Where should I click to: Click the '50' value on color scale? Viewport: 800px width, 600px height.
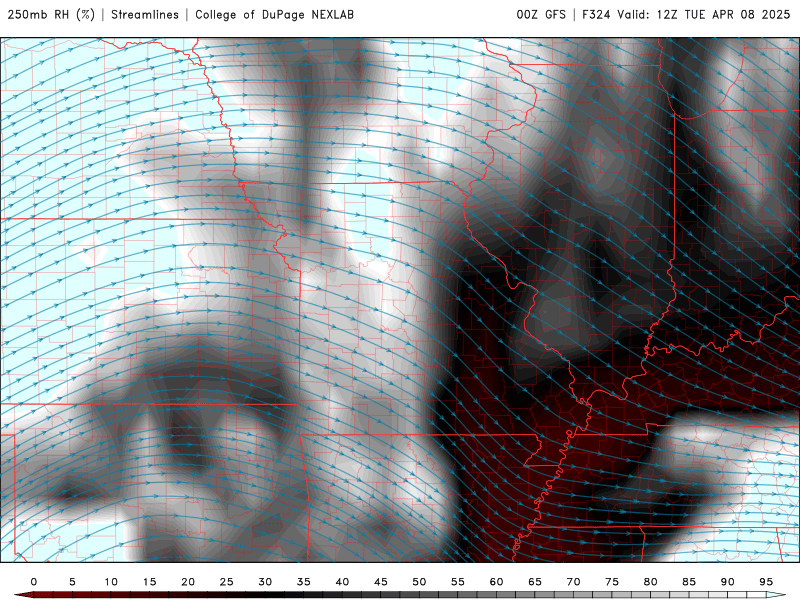419,582
